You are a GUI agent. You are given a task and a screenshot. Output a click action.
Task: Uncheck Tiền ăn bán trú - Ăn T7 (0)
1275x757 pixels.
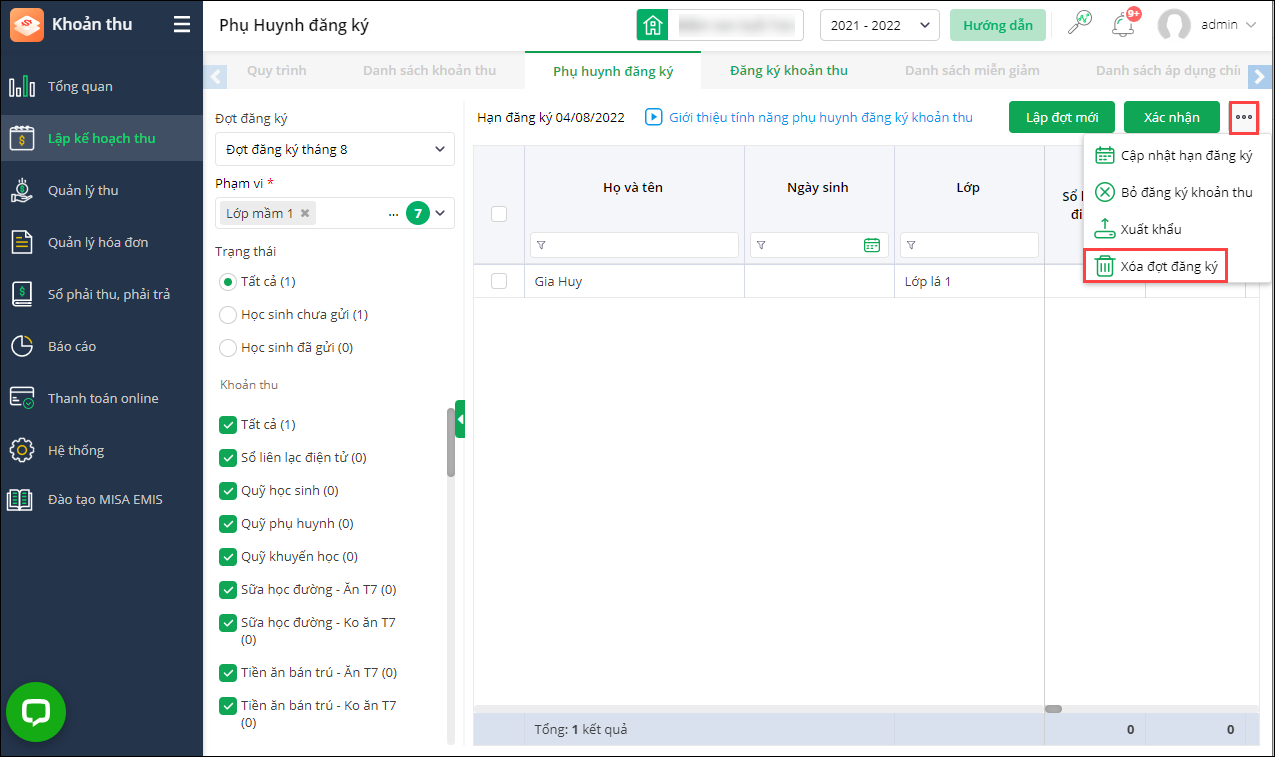tap(227, 673)
